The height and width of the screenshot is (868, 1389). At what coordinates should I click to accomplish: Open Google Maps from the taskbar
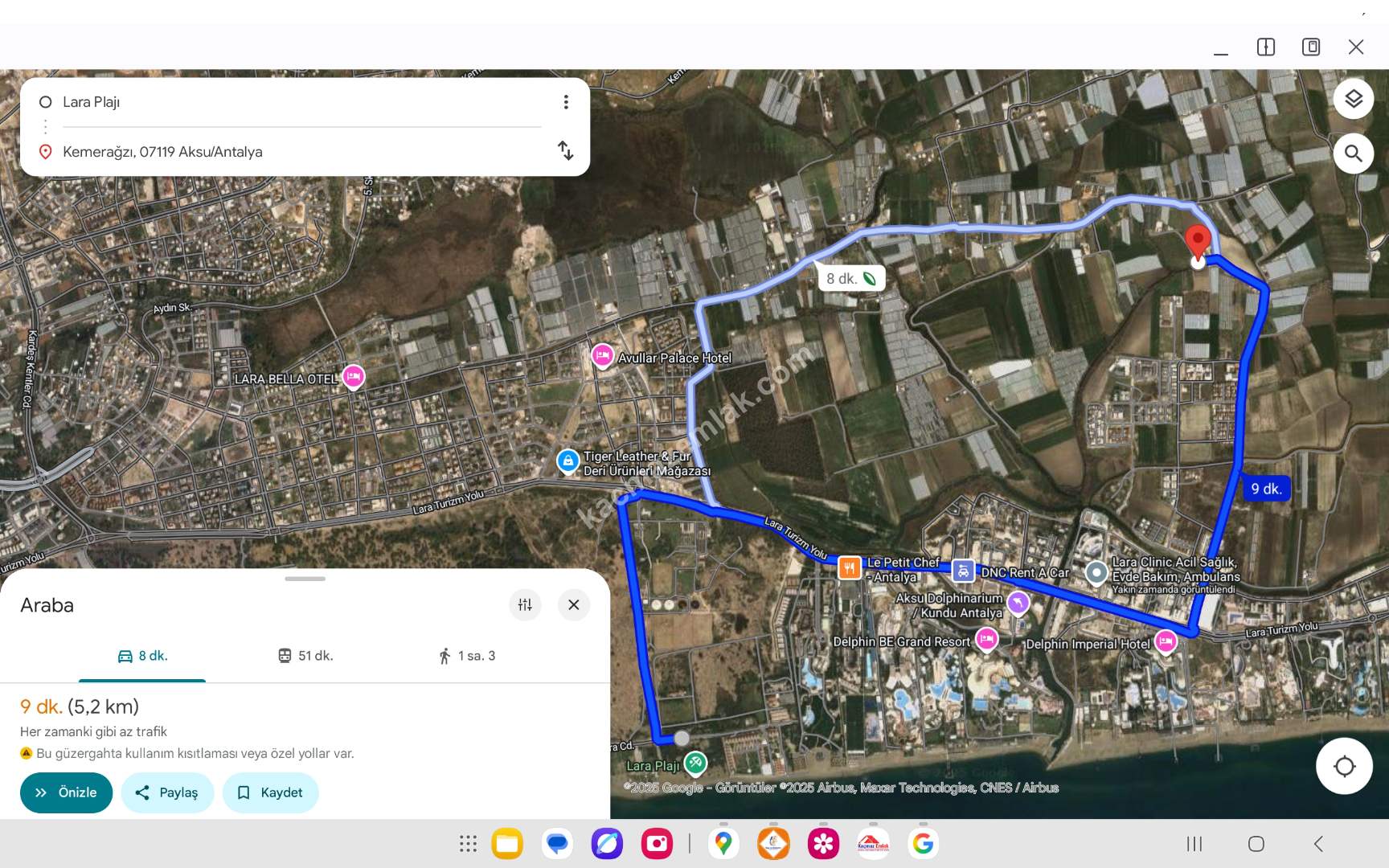tap(723, 843)
